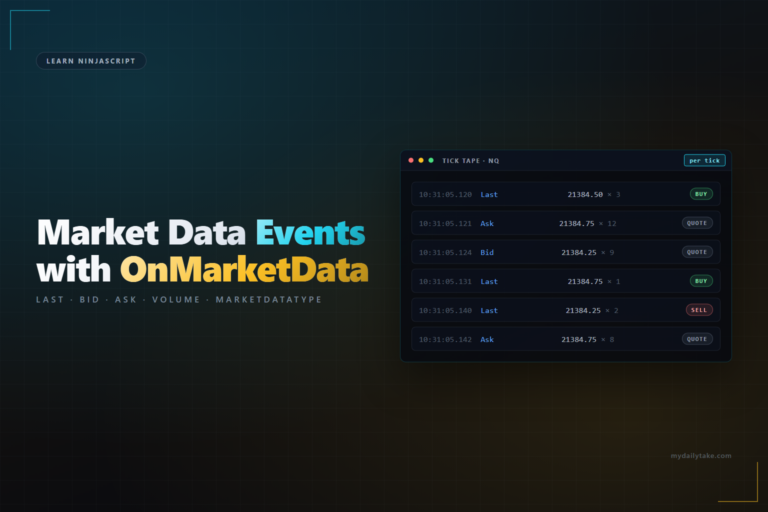Screen dimensions: 768x512
Task: Click the QUOTE tag on the 10:31:05.121 row
Action: coord(697,223)
